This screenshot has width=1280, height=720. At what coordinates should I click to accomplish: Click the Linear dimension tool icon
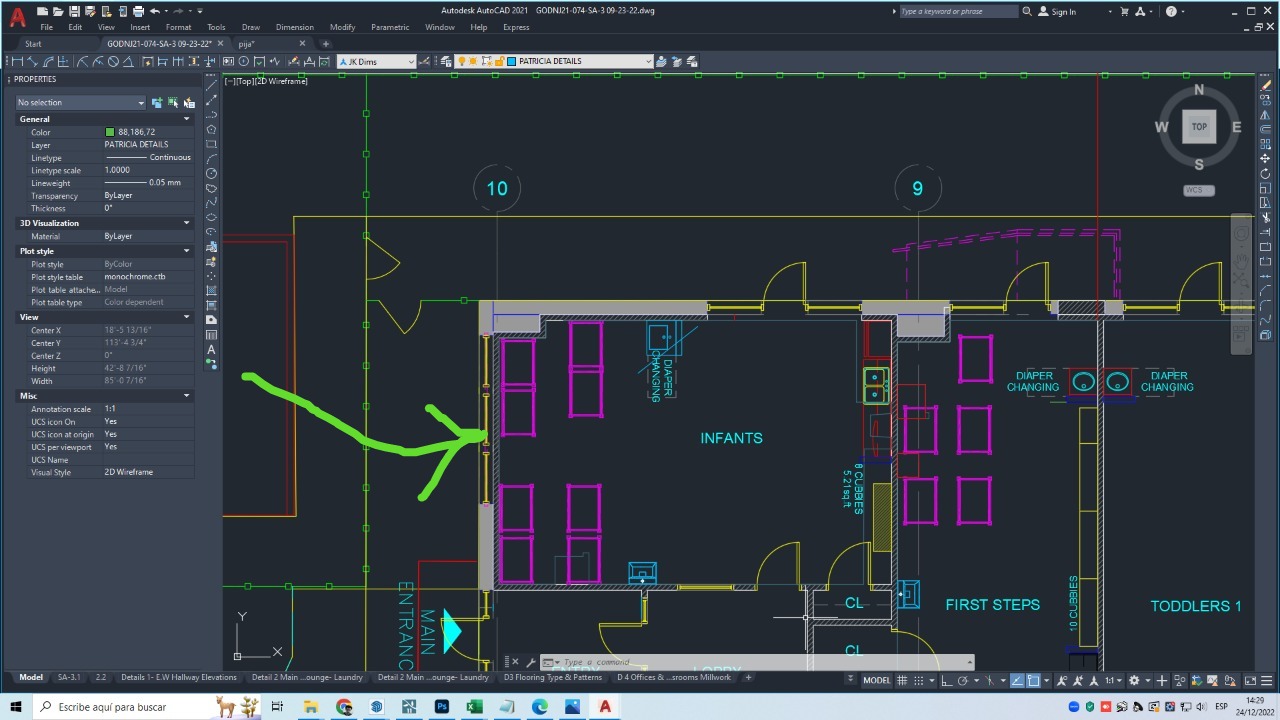coord(17,61)
